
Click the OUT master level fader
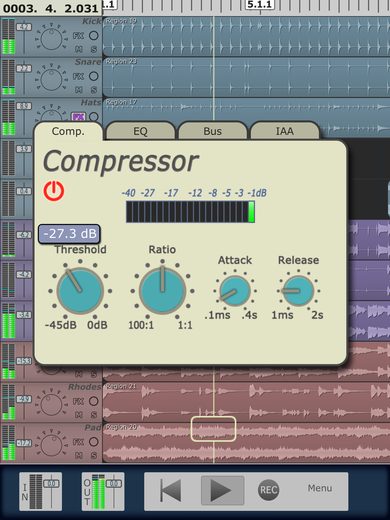[x=114, y=484]
